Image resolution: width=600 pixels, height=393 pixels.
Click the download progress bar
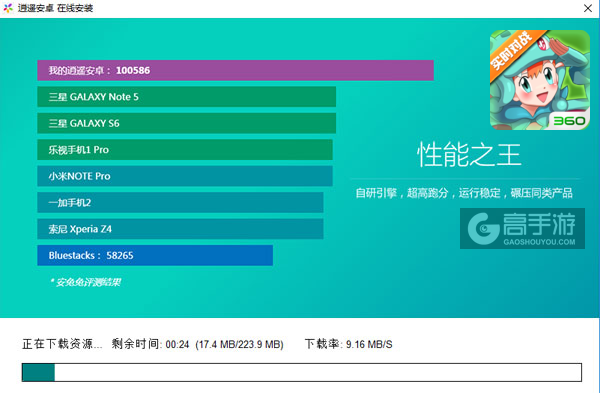(x=302, y=372)
